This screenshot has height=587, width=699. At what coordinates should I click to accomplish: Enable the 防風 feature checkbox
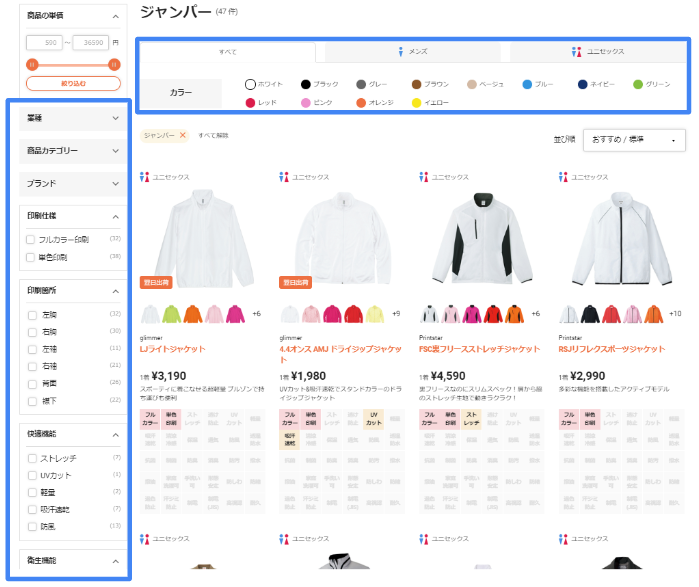32,527
